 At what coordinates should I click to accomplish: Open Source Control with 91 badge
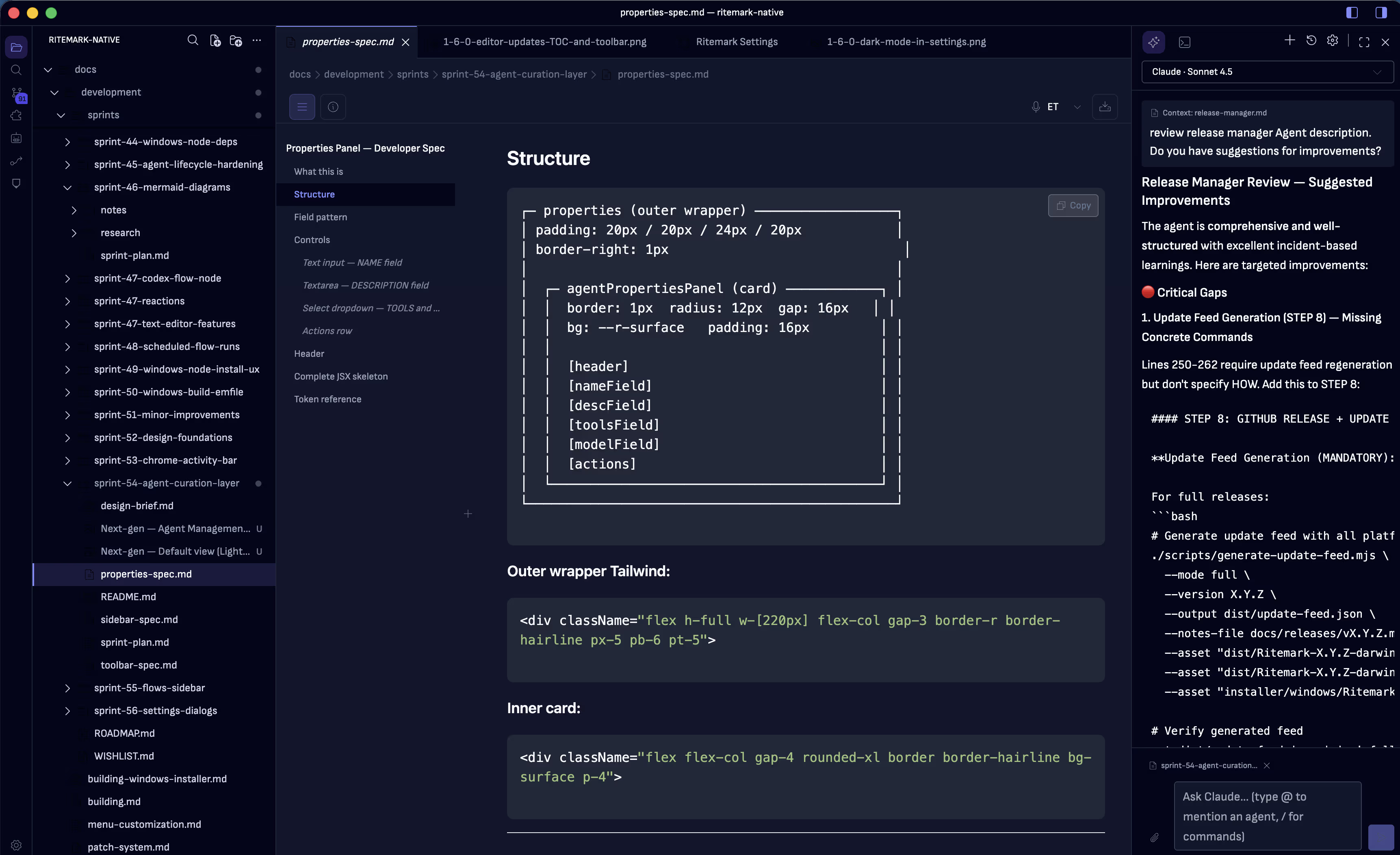tap(17, 94)
